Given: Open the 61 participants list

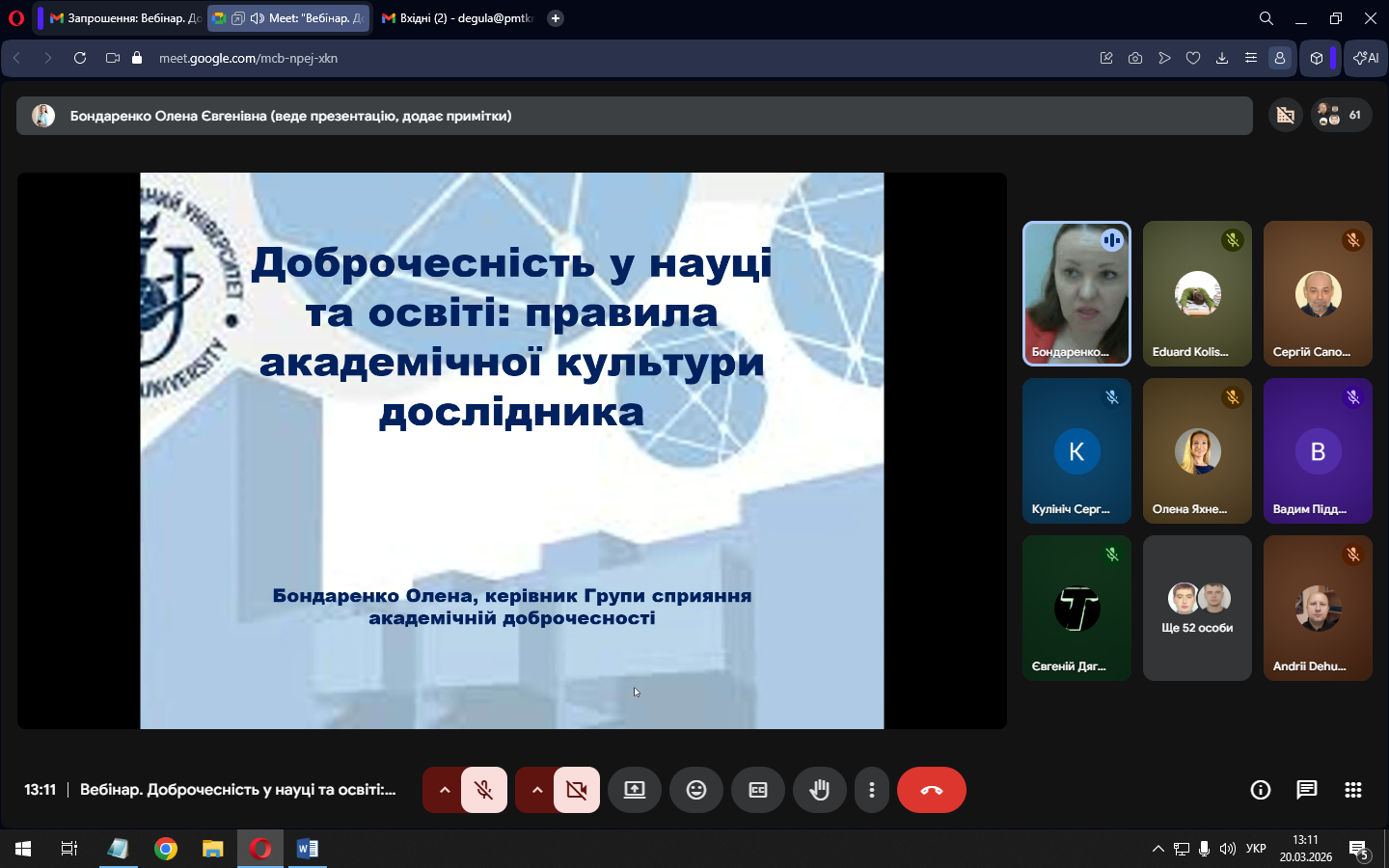Looking at the screenshot, I should click(1341, 116).
